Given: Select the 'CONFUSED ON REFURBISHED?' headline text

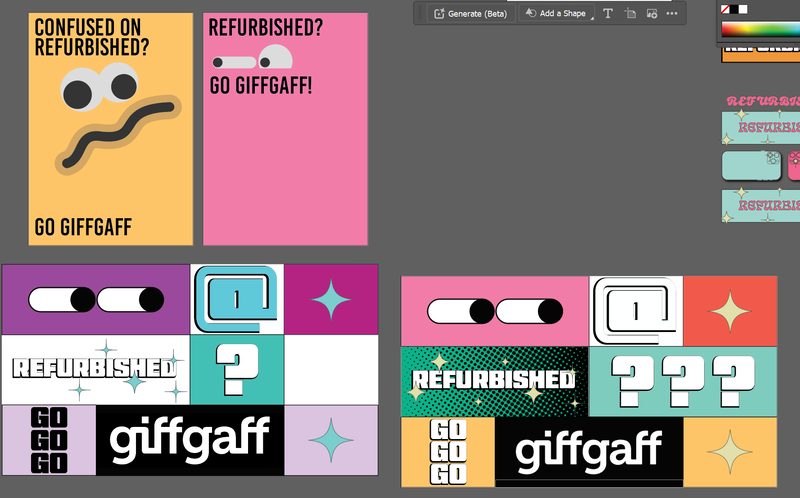Looking at the screenshot, I should pos(92,37).
